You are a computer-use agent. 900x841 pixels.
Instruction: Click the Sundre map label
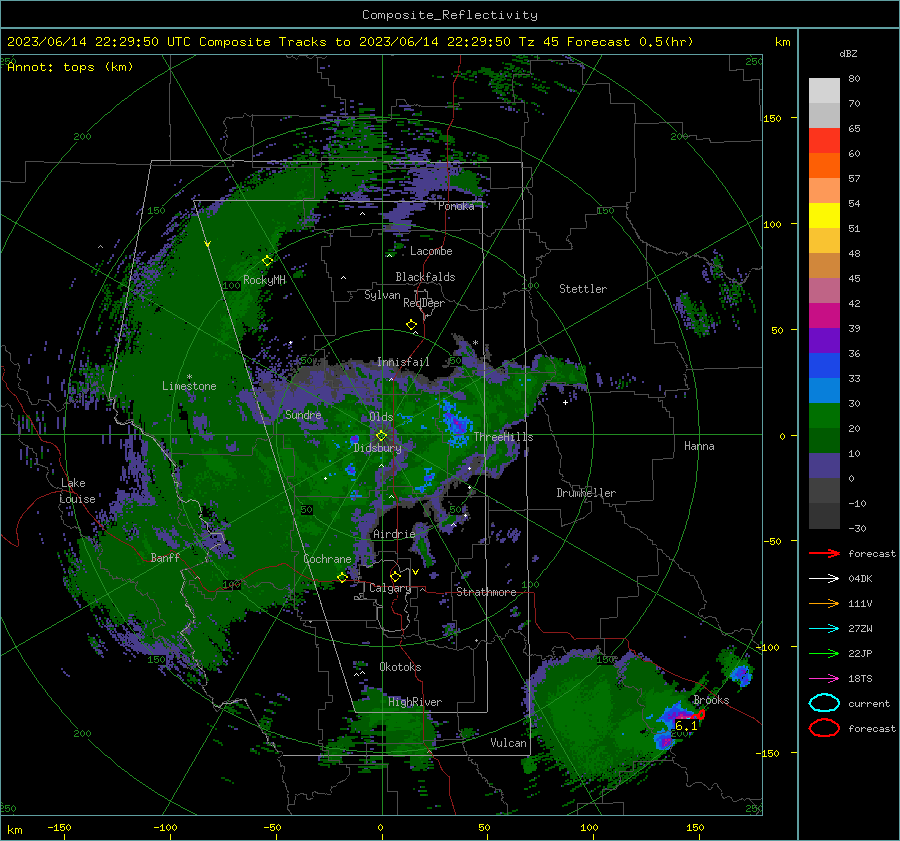coord(303,414)
